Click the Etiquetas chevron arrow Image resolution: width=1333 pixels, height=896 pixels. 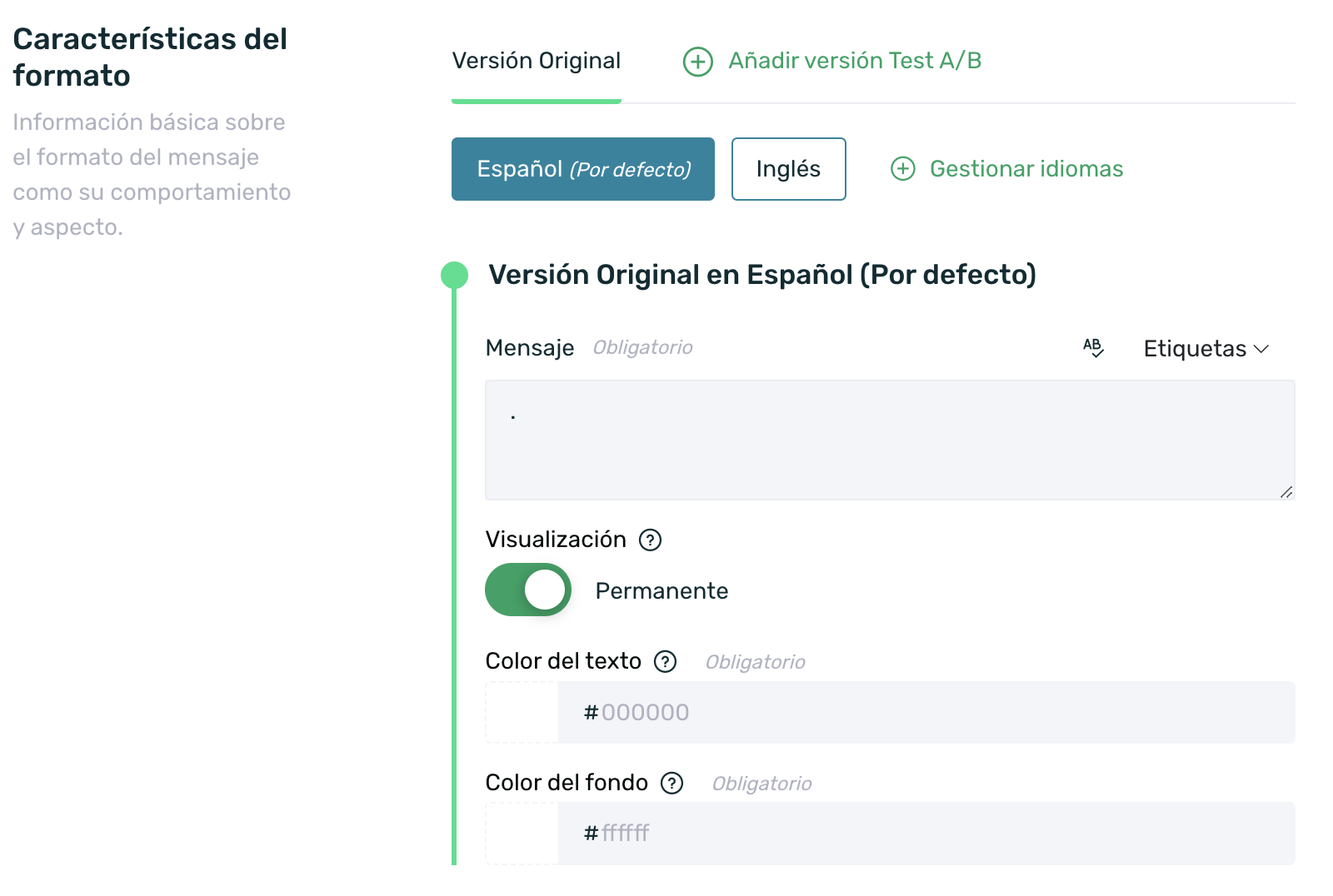[x=1261, y=349]
